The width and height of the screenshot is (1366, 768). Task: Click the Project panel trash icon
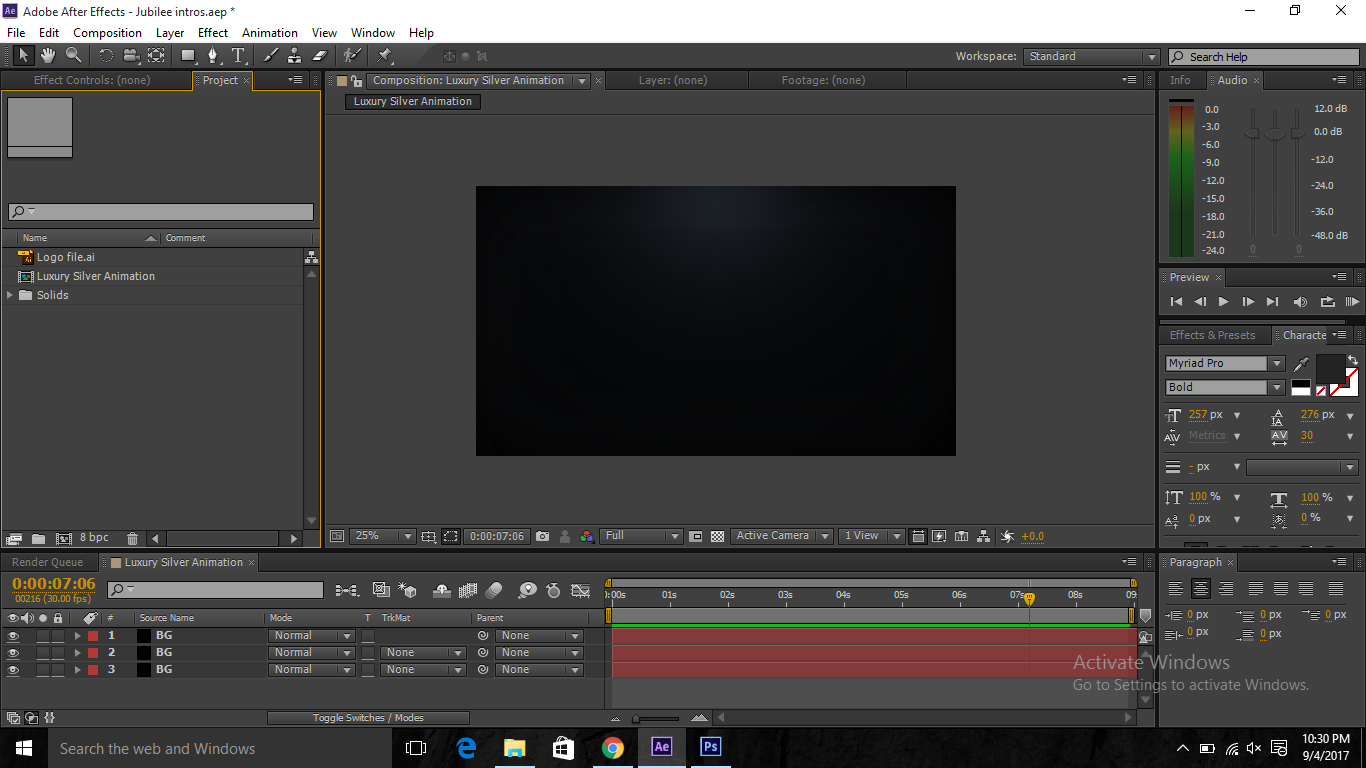tap(132, 538)
